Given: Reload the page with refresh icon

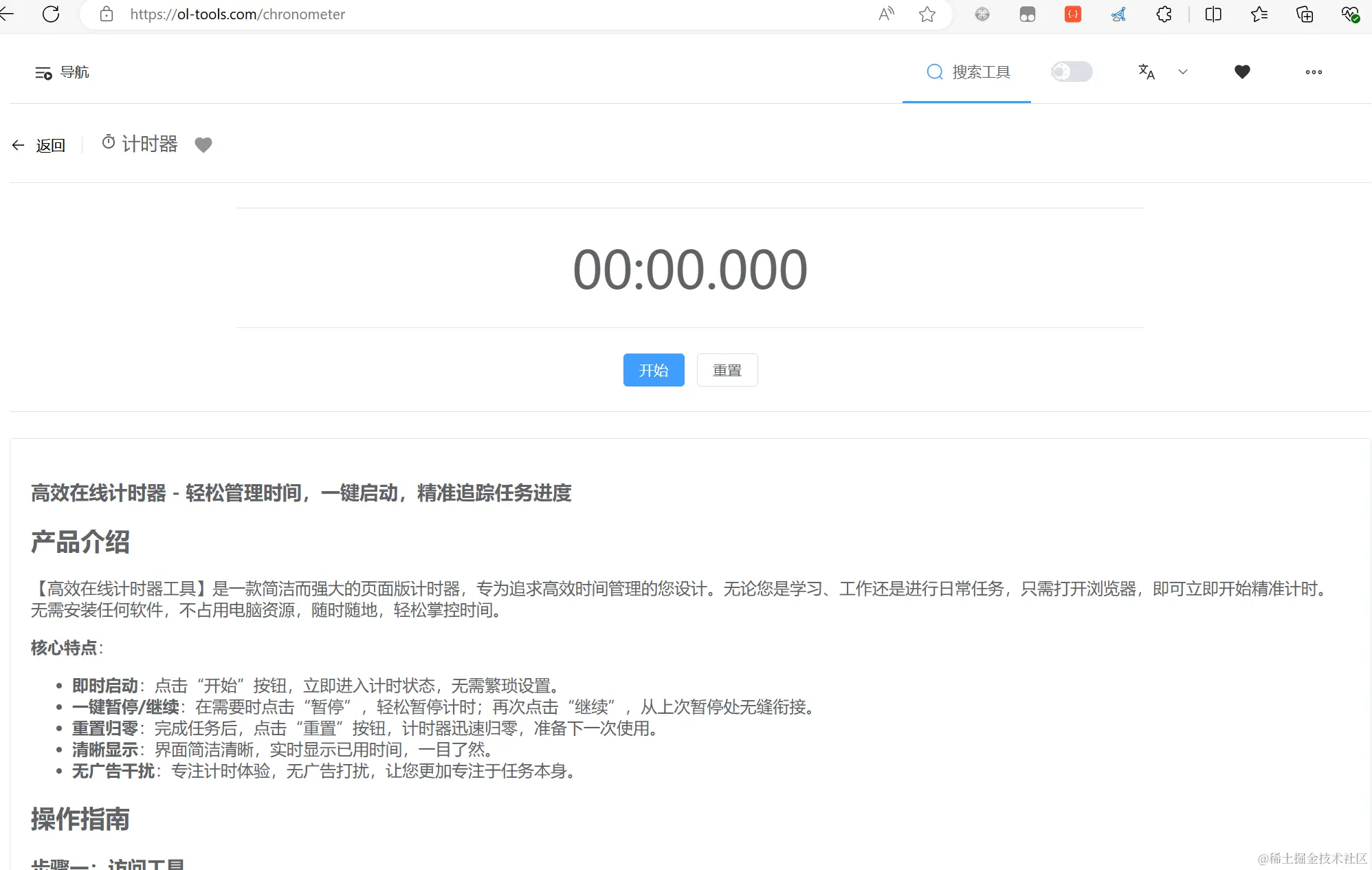Looking at the screenshot, I should coord(51,14).
